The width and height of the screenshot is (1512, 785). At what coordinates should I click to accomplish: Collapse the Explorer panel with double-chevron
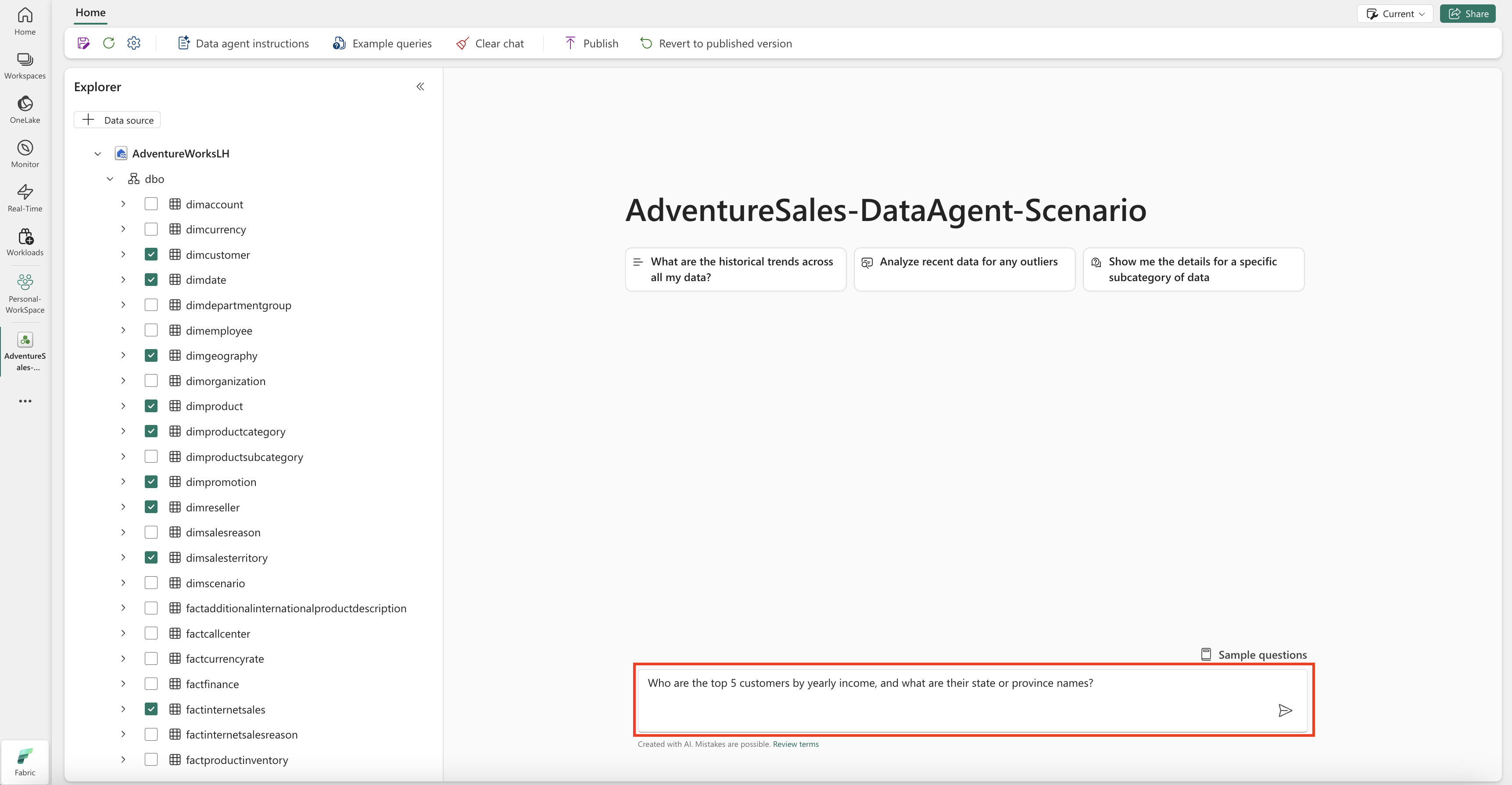click(420, 87)
